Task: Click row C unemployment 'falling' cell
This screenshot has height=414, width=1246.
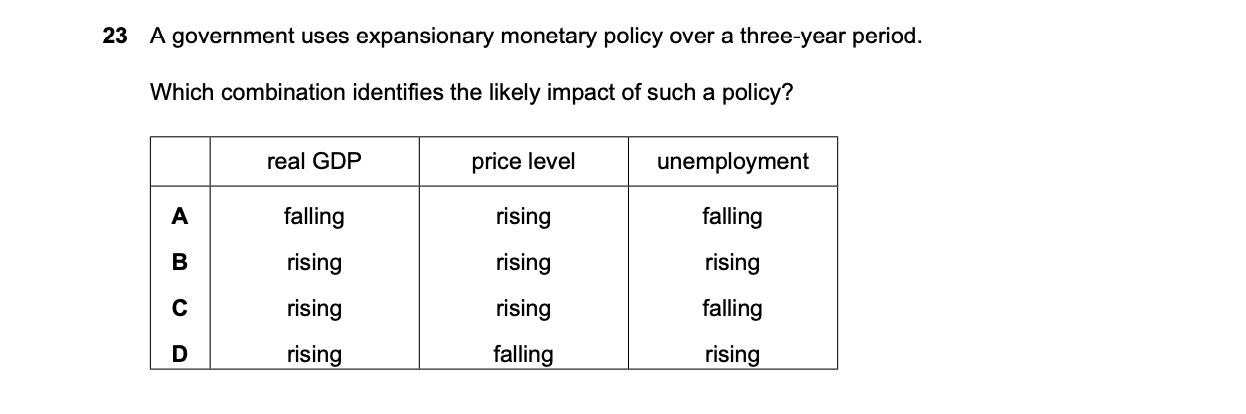Action: 732,308
